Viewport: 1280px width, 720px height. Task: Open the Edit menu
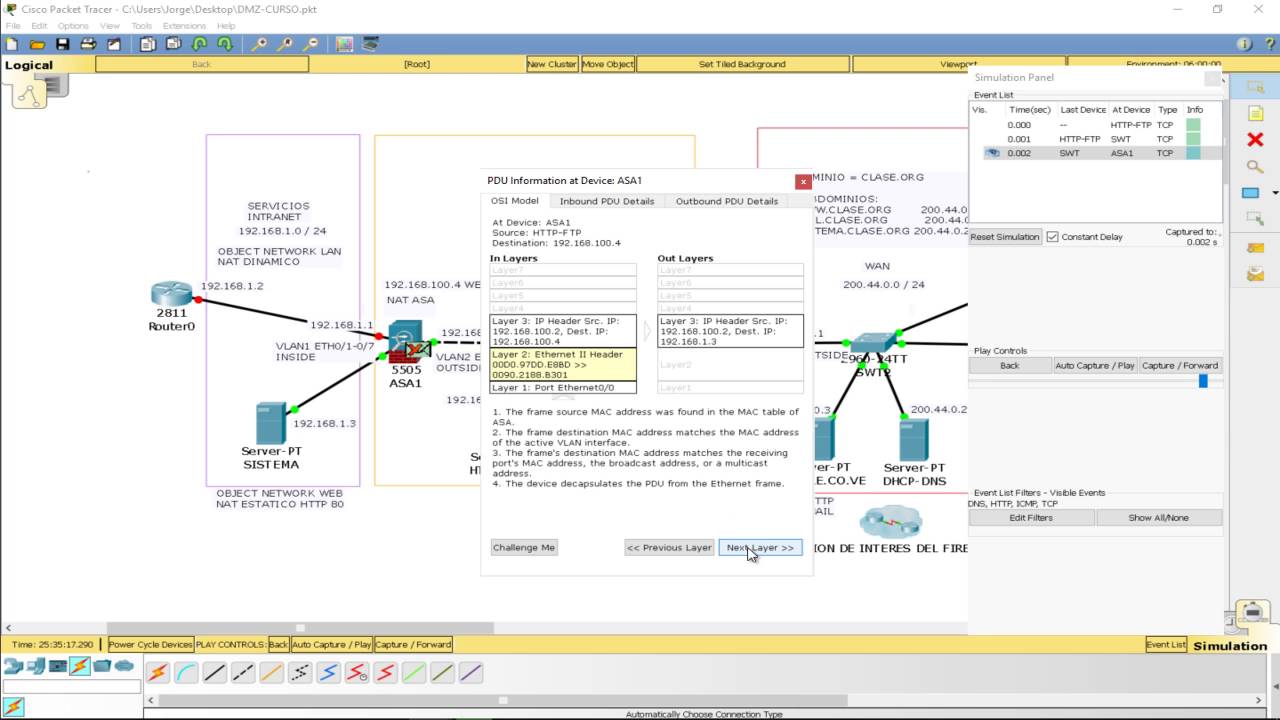[39, 26]
